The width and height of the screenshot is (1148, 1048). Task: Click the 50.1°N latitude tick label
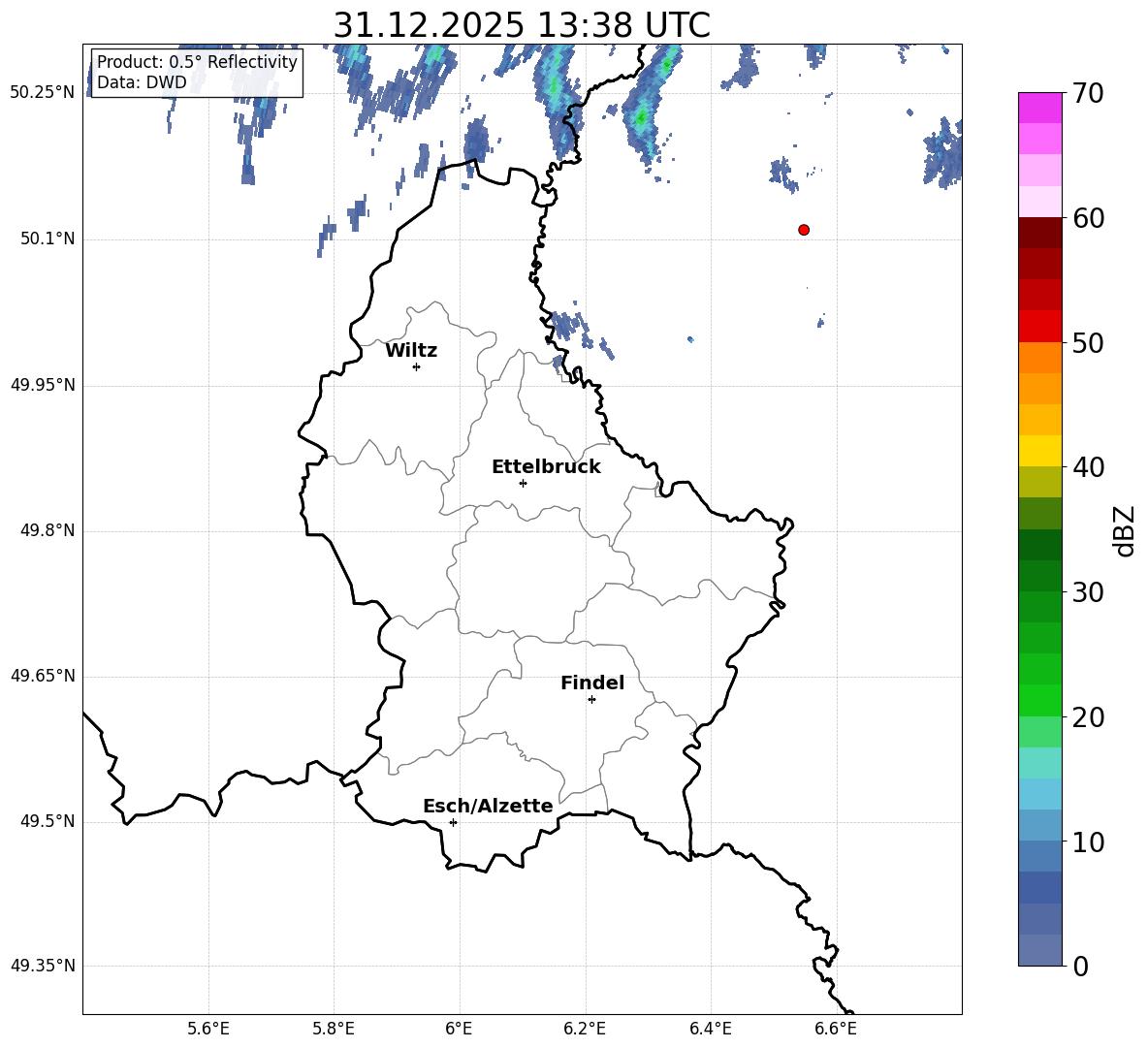[42, 238]
